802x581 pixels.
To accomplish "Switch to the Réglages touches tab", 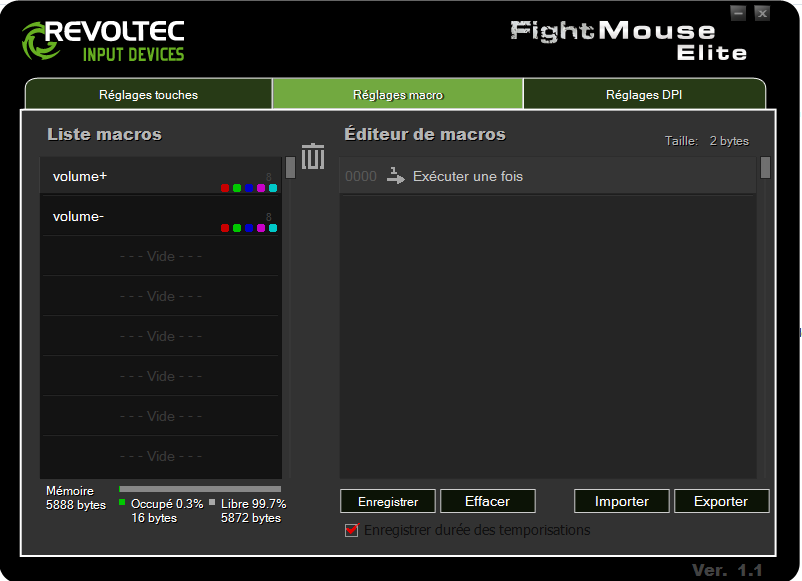I will [148, 95].
